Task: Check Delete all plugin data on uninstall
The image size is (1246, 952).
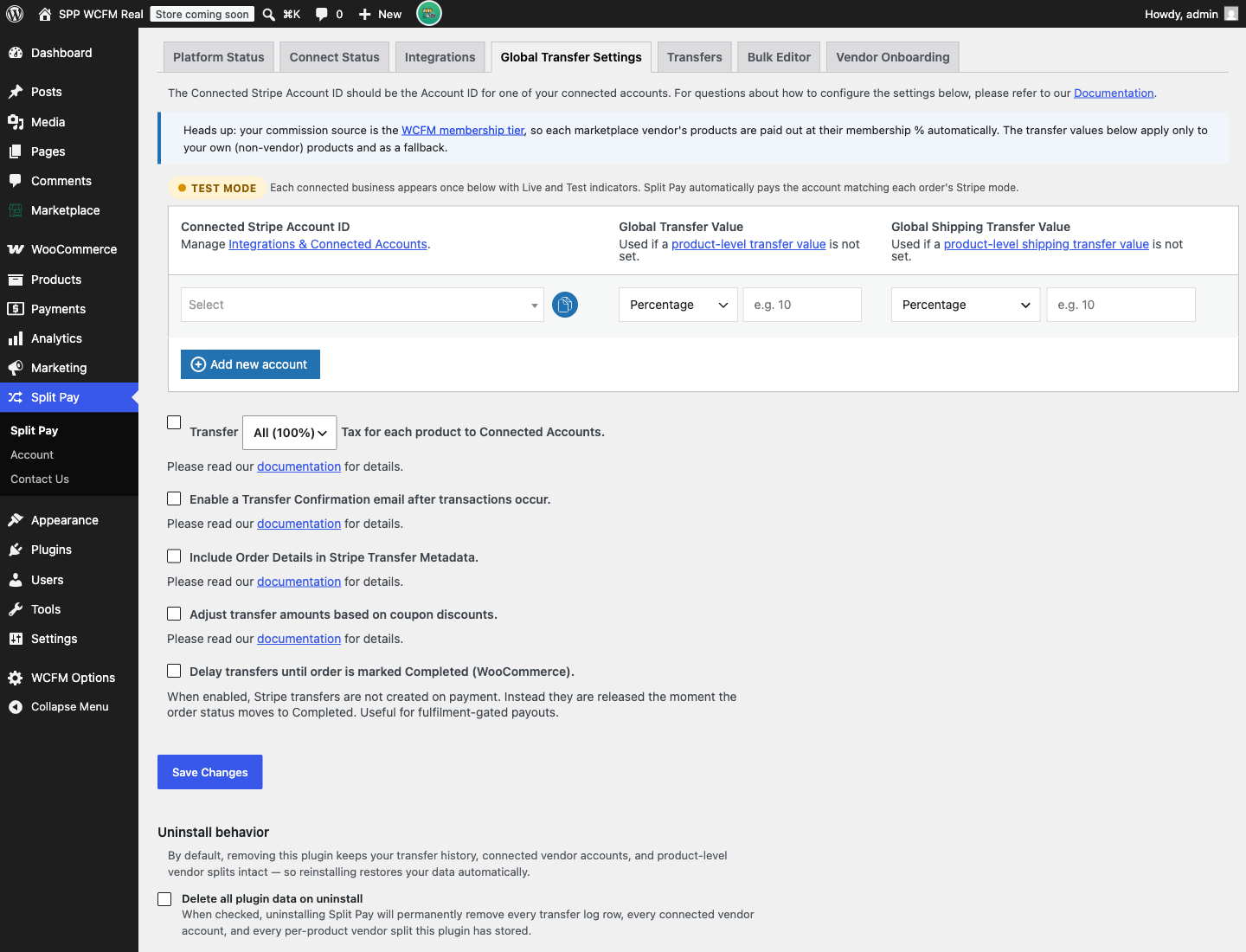Action: (164, 899)
